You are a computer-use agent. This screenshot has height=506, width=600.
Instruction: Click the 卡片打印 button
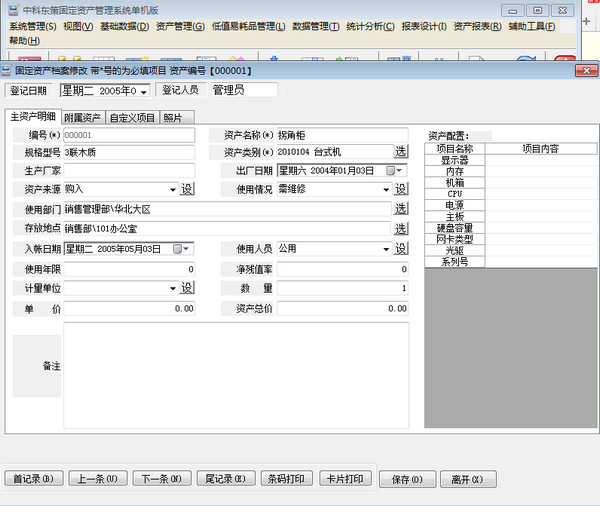pyautogui.click(x=345, y=478)
